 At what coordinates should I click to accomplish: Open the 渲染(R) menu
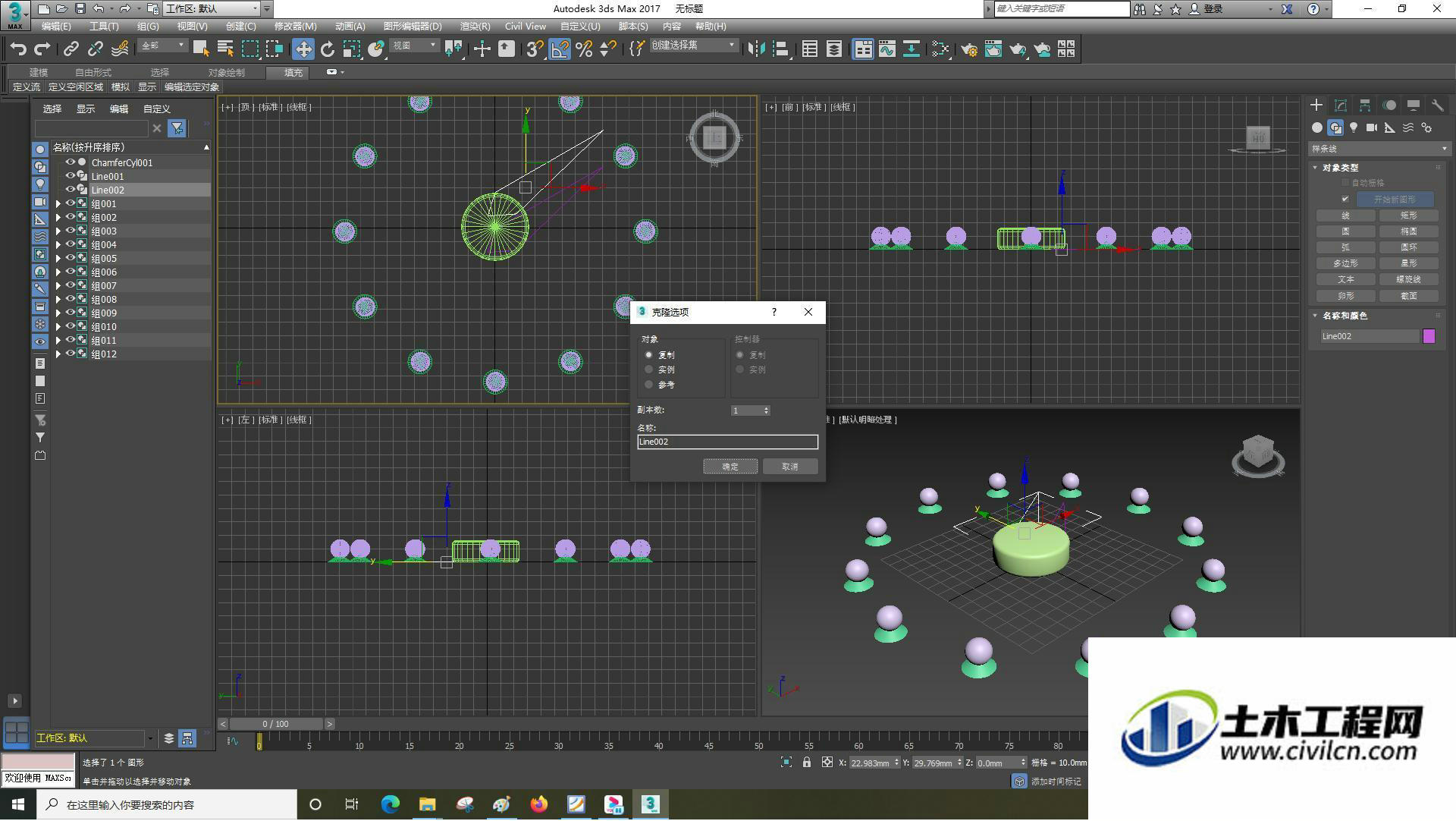click(475, 27)
